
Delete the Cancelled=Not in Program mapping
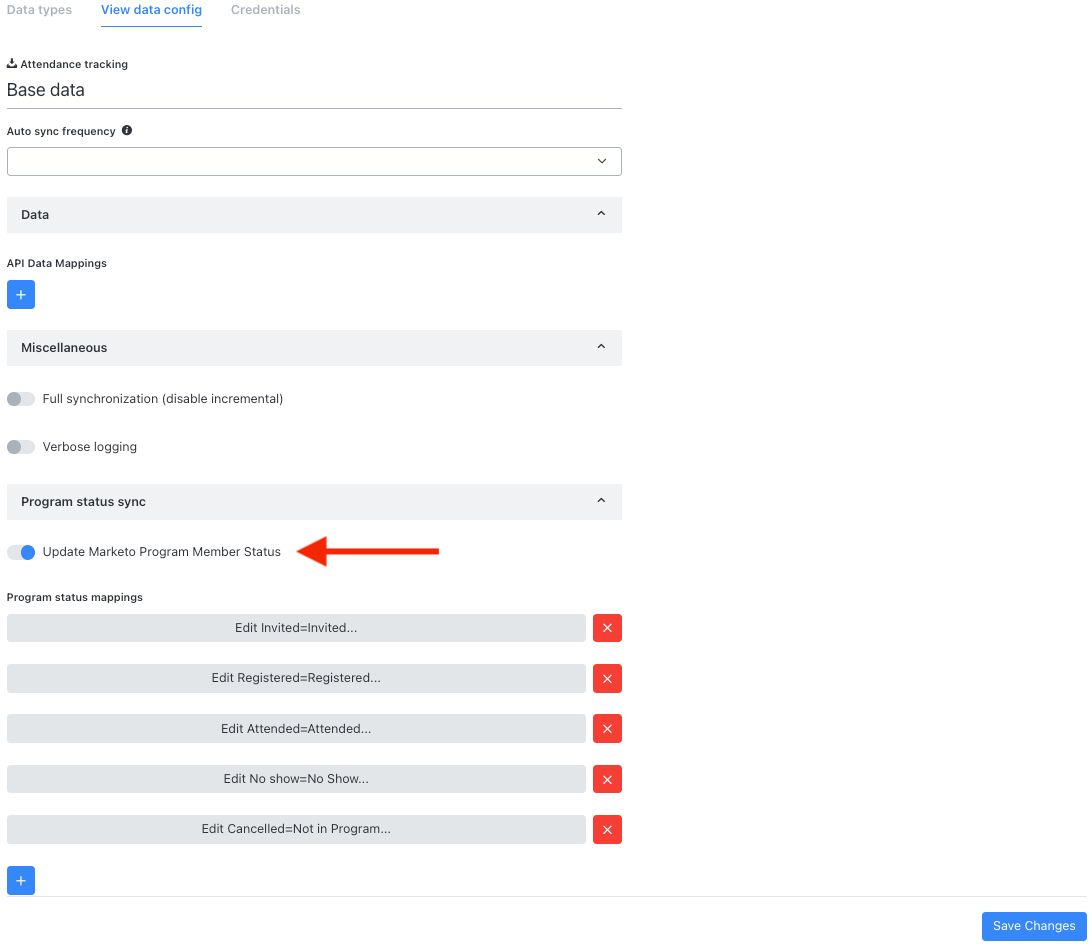607,829
